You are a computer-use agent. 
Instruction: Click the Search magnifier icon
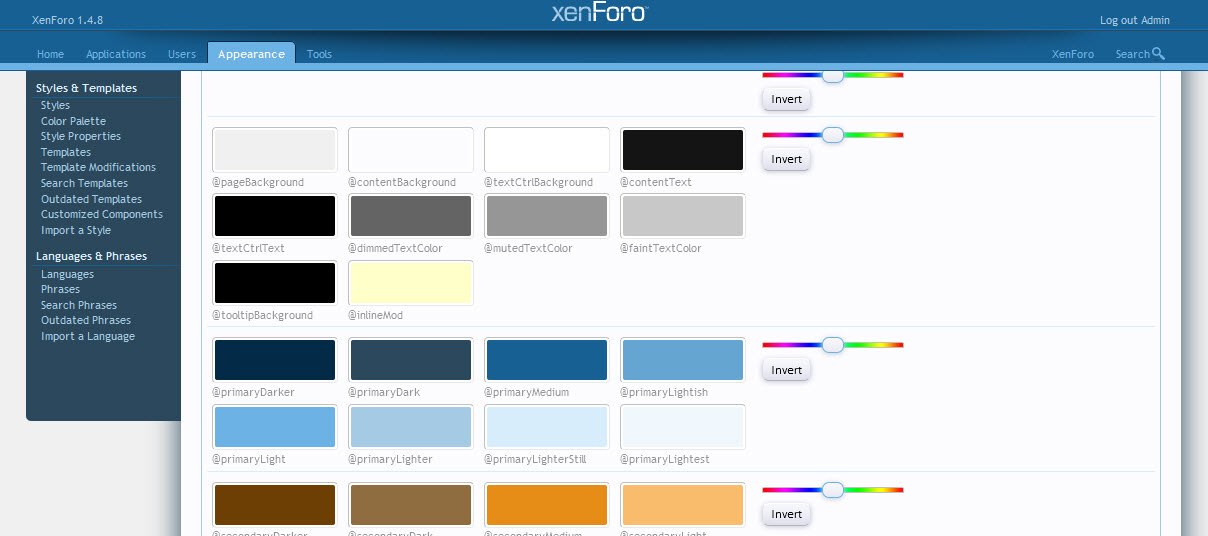pyautogui.click(x=1158, y=54)
